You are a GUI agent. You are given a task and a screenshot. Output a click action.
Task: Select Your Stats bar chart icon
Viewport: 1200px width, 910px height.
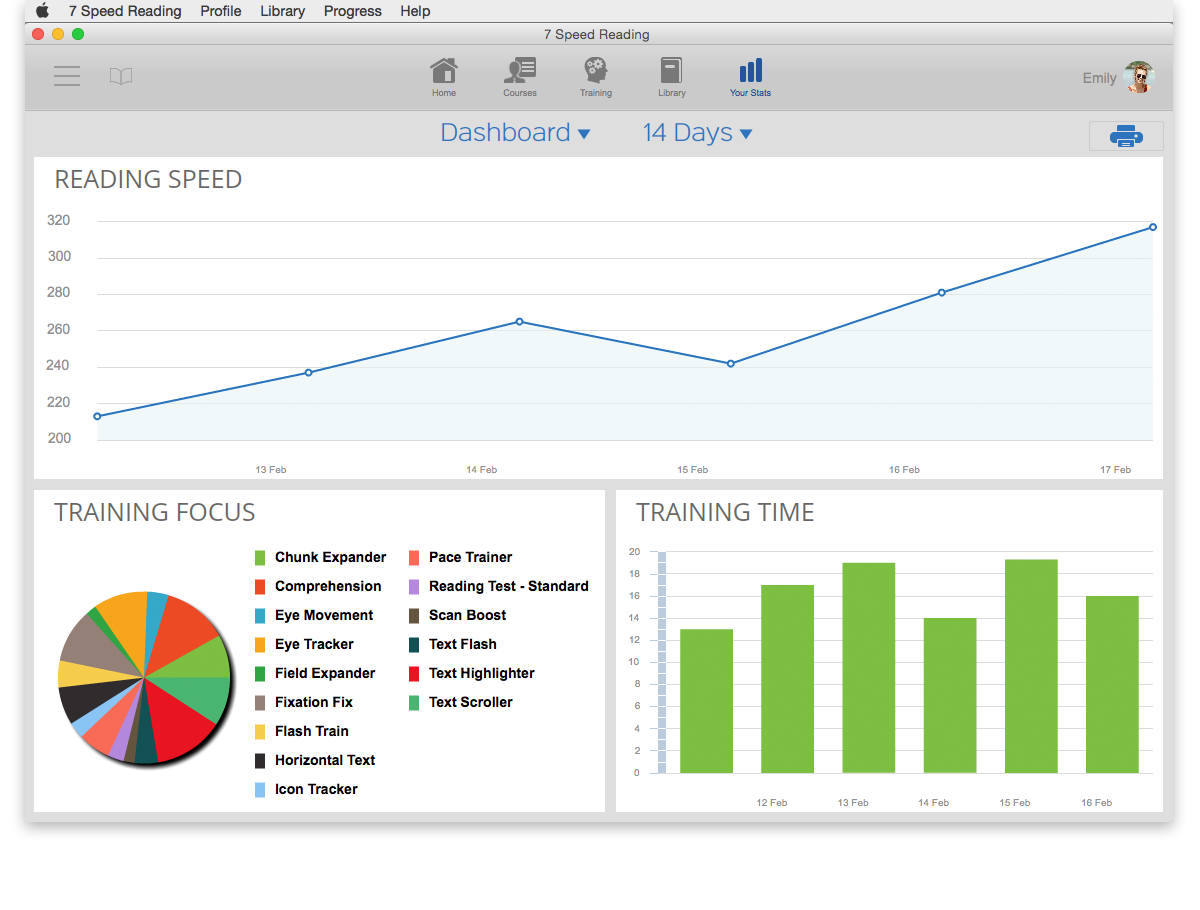point(750,71)
